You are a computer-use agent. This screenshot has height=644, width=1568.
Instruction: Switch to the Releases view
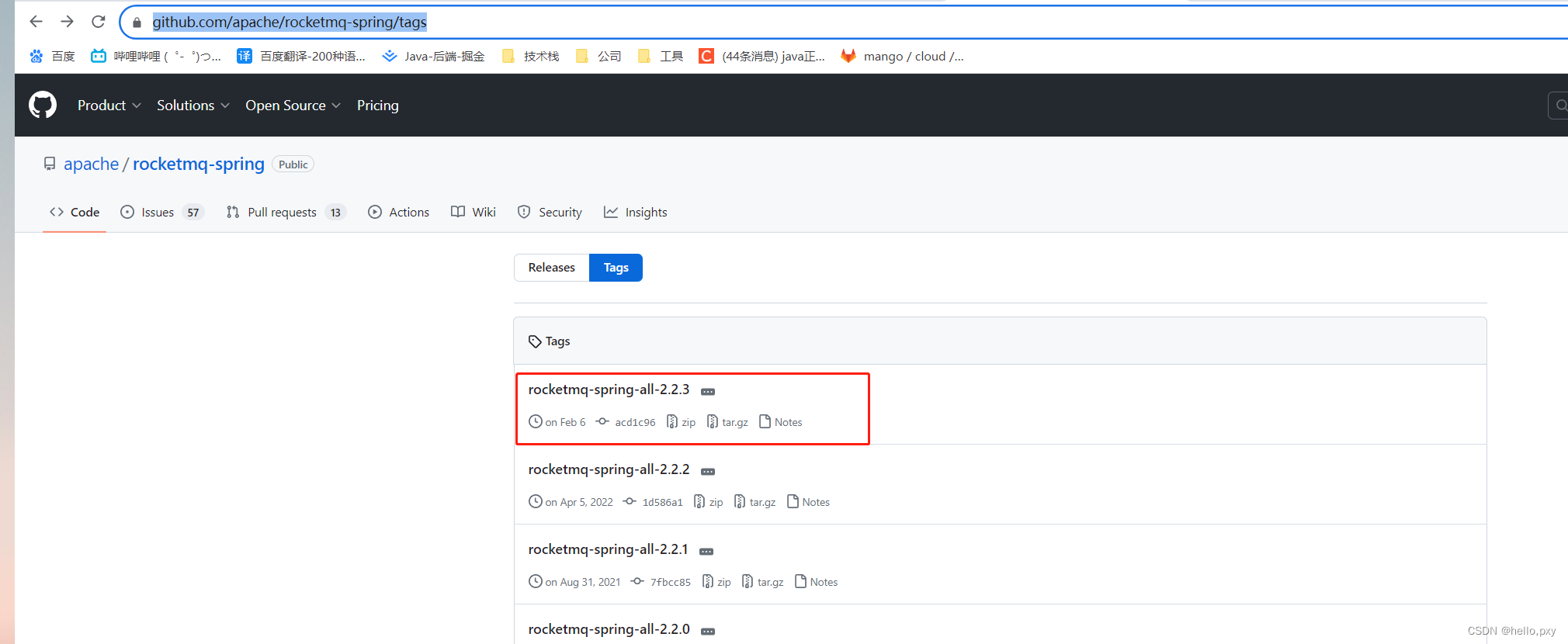tap(552, 268)
